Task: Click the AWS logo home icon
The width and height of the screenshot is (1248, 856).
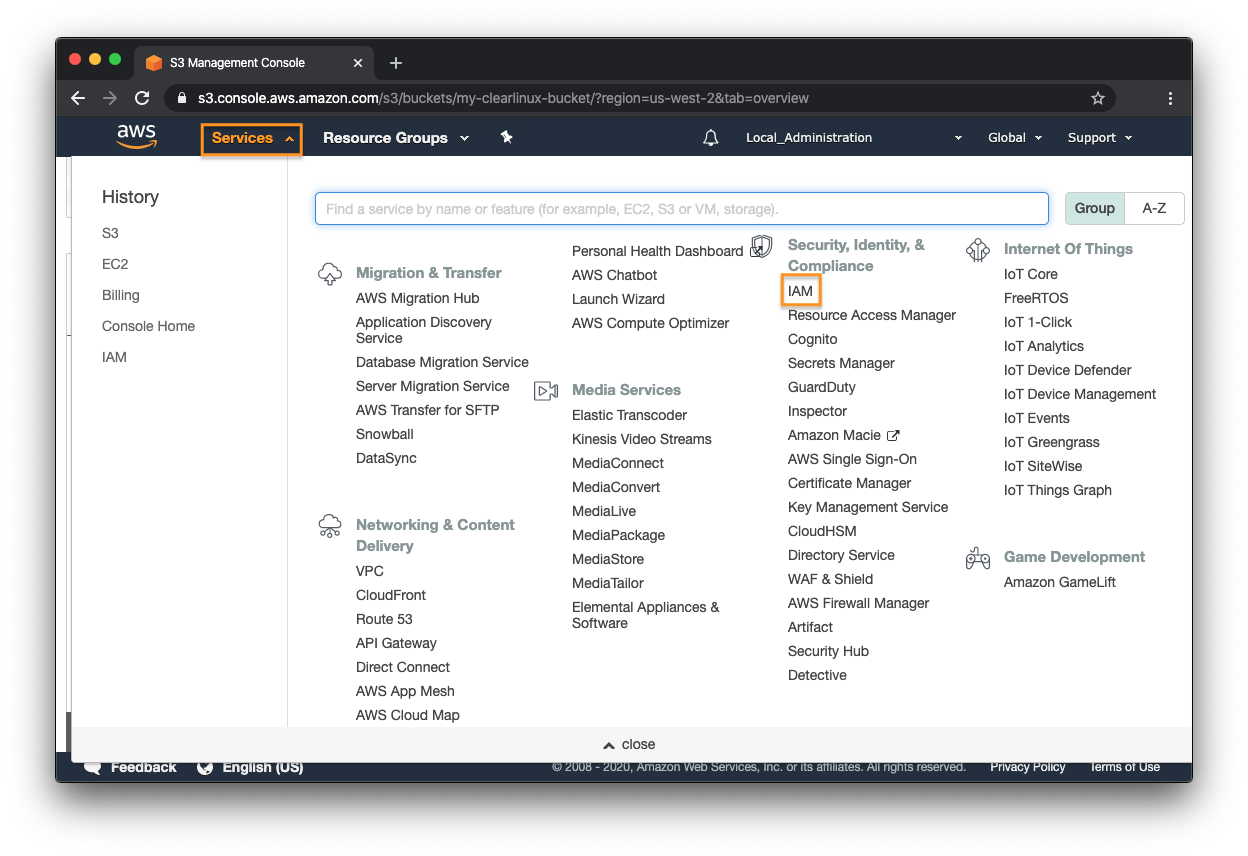Action: pos(136,137)
